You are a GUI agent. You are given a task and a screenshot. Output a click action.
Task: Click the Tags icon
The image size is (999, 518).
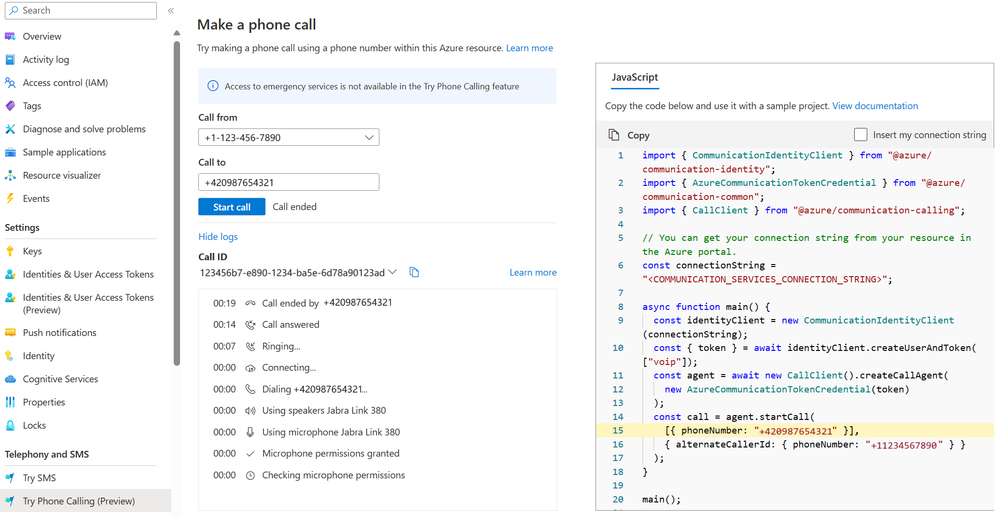pyautogui.click(x=10, y=106)
